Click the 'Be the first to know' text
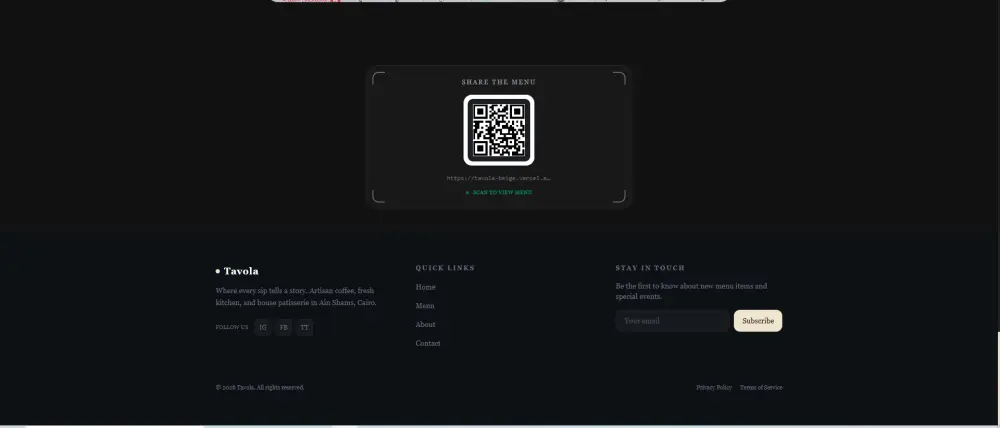Screen dimensions: 1000x428 point(691,291)
